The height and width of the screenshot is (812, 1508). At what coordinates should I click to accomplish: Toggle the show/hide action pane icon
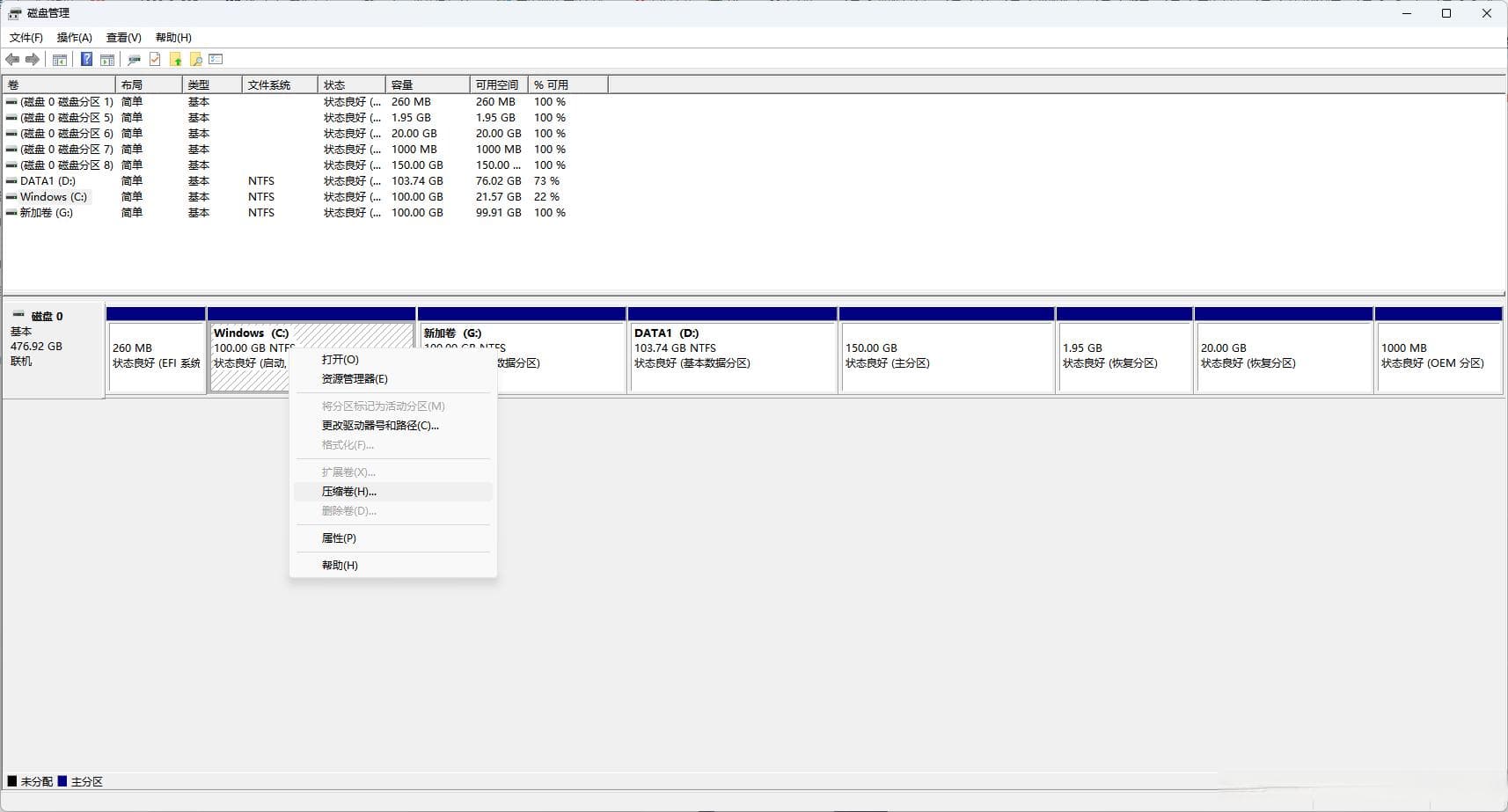click(107, 60)
